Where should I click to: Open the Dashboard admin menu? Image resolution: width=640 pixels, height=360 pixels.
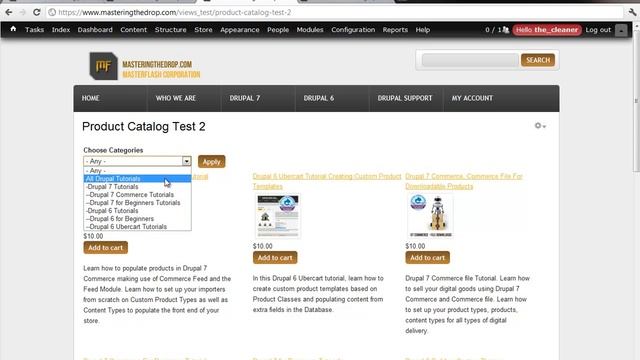(x=95, y=30)
